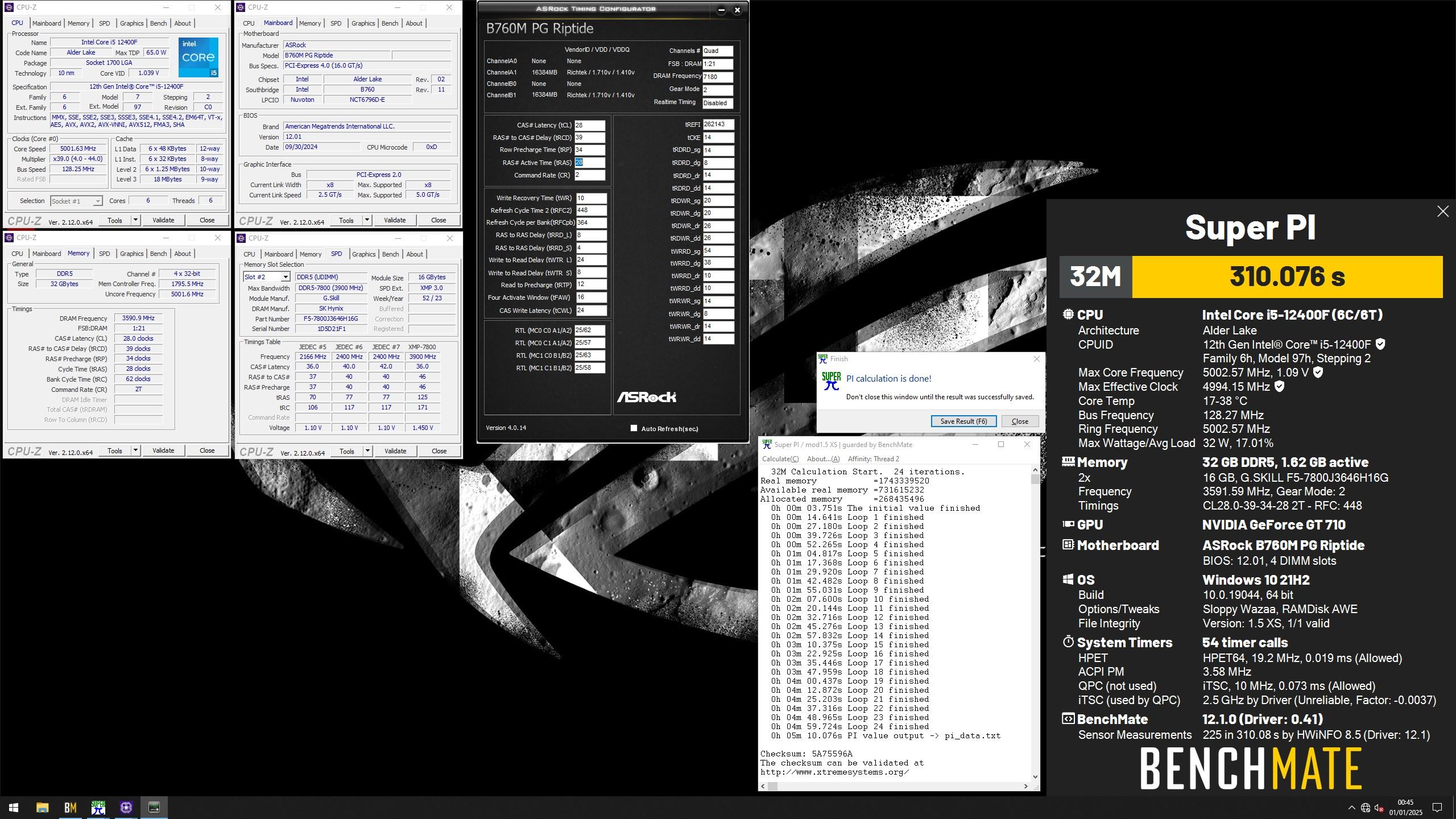
Task: Click the Realtime Timing Disabled field
Action: 718,103
